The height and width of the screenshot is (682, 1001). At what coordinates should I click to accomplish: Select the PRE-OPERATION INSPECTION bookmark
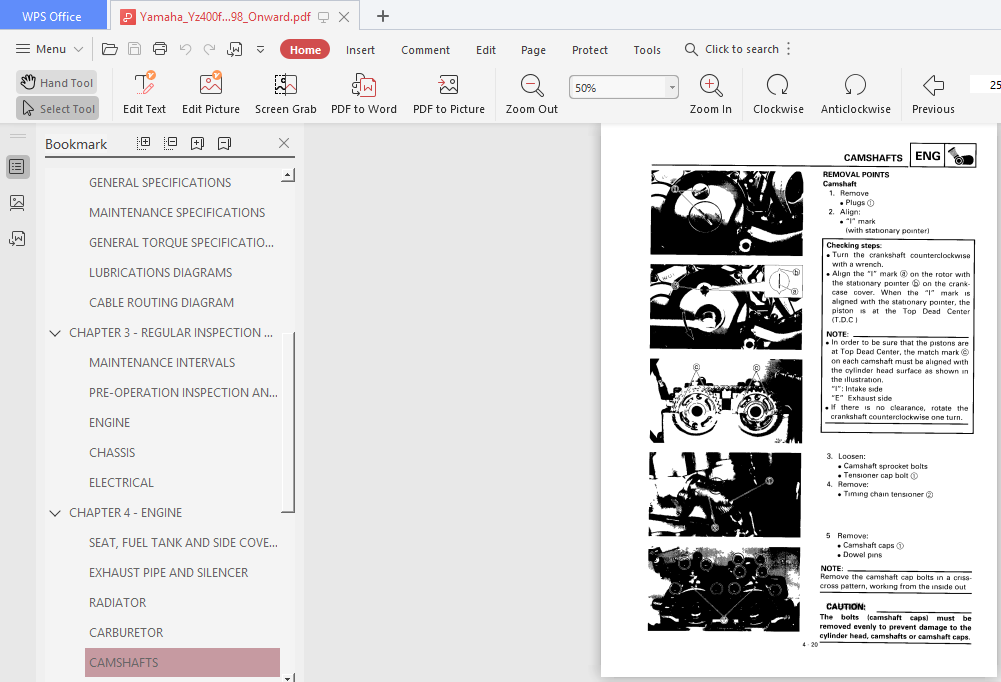click(x=183, y=393)
